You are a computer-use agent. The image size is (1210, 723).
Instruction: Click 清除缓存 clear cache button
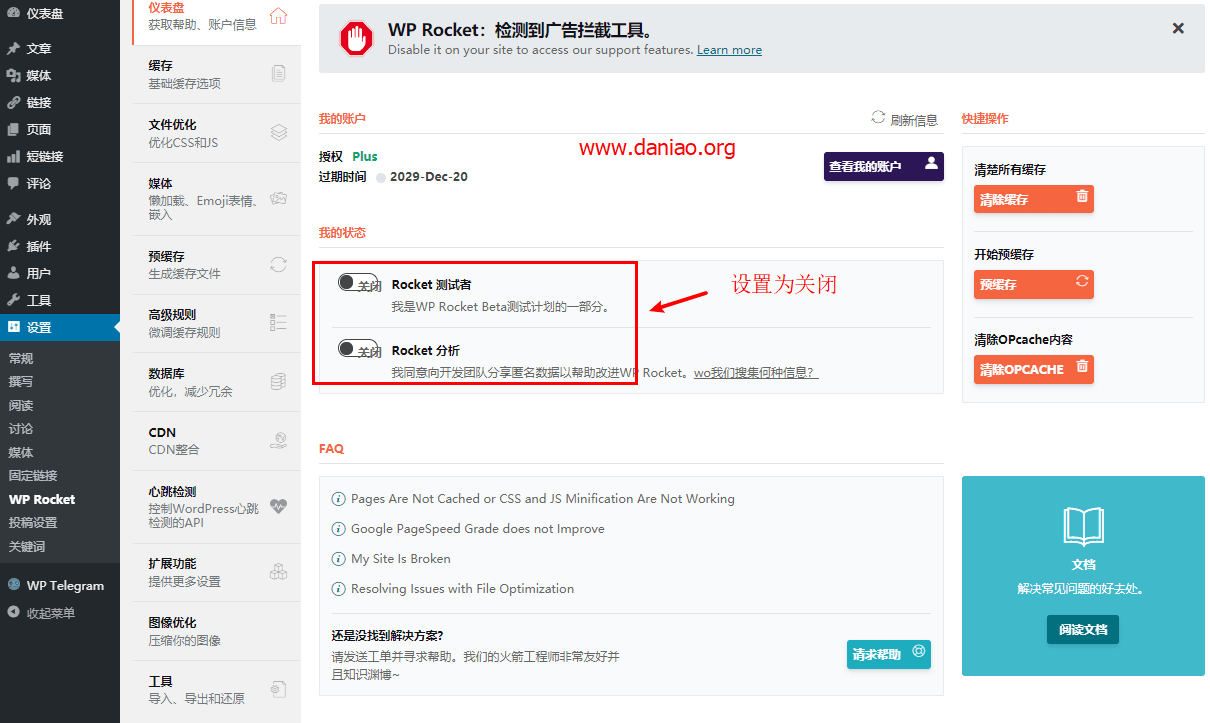pyautogui.click(x=1034, y=199)
